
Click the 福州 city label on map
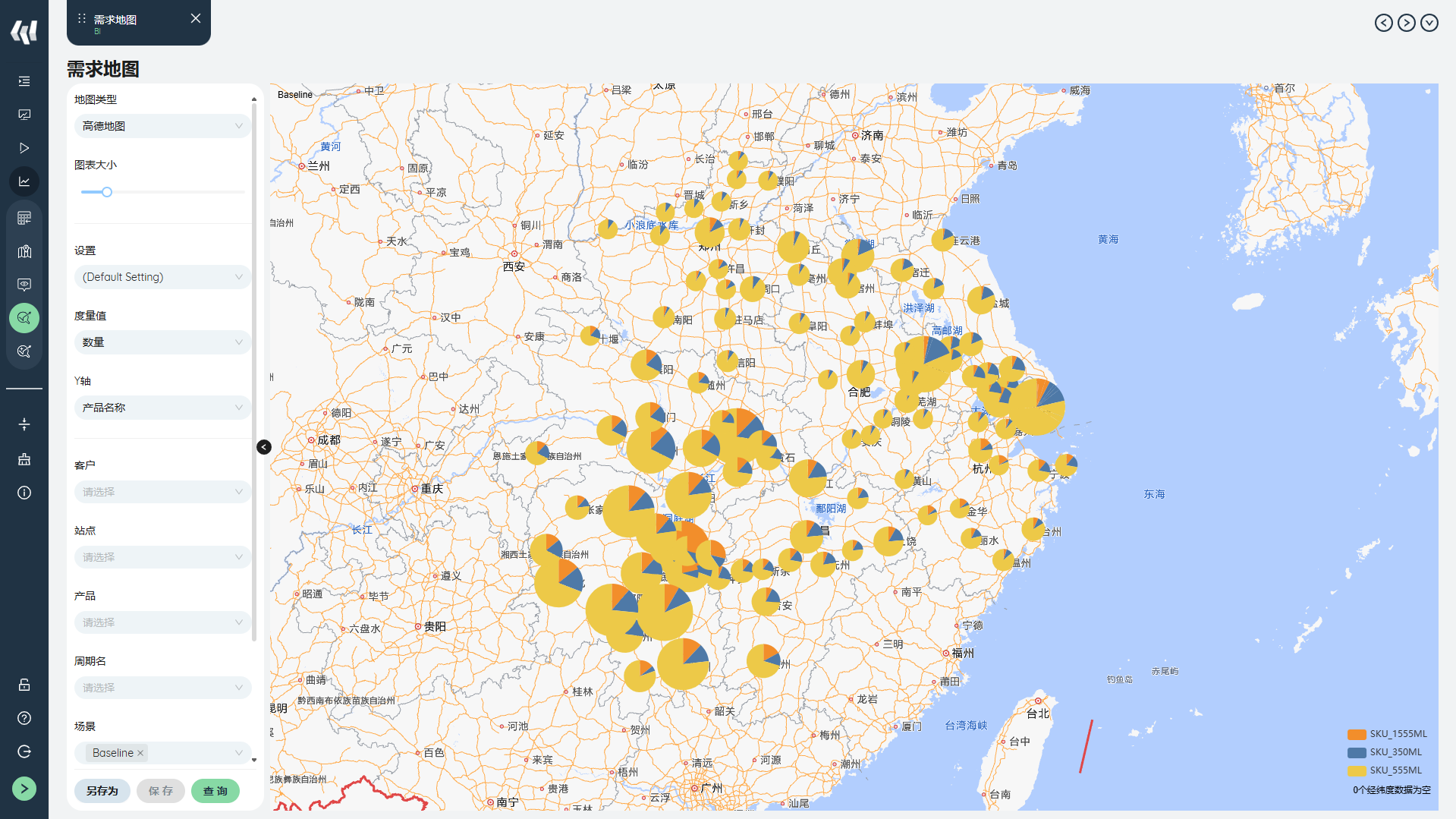pyautogui.click(x=963, y=653)
